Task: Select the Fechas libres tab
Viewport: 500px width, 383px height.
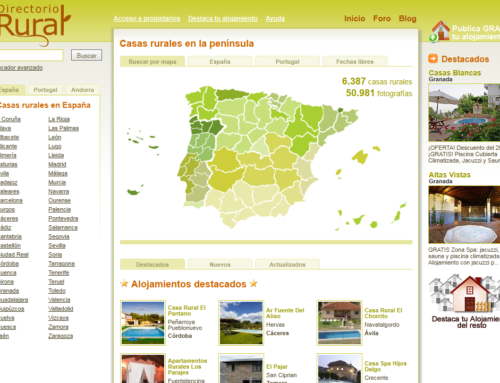Action: (x=355, y=61)
